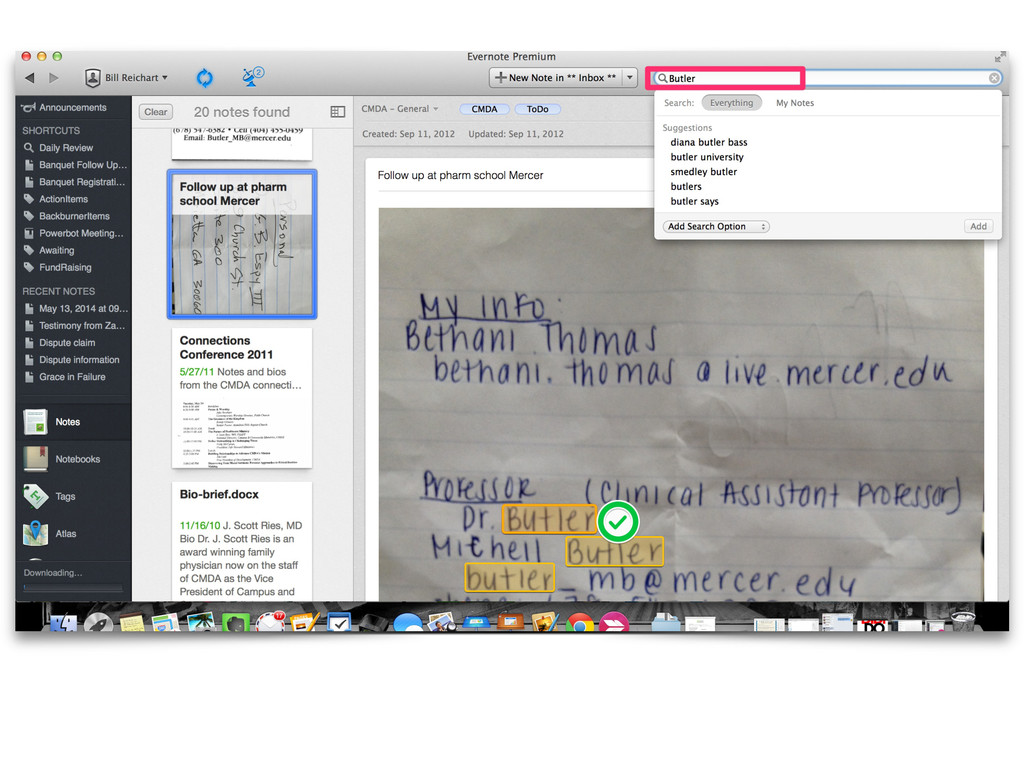This screenshot has width=1024, height=768.
Task: Create New Note in Inbox
Action: click(555, 78)
